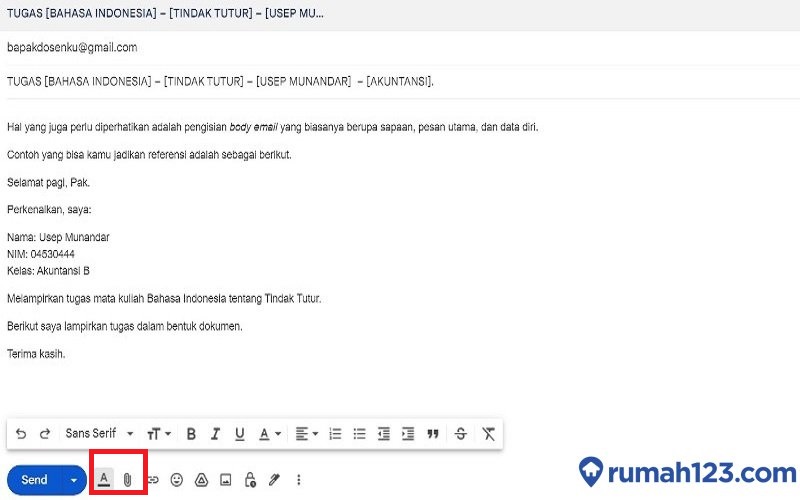Open more options three-dot menu

coord(299,480)
